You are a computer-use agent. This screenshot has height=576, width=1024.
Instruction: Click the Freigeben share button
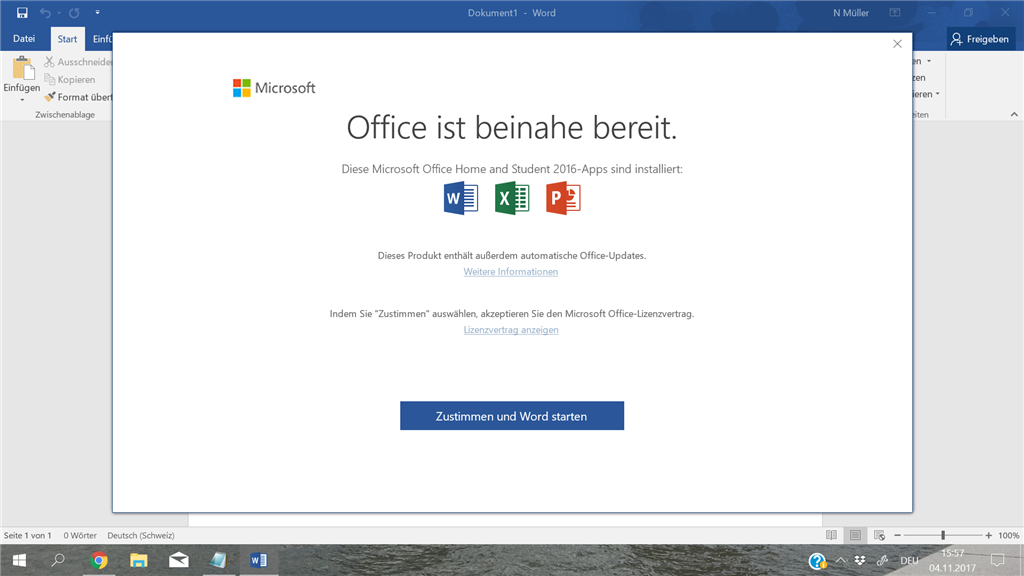(980, 39)
